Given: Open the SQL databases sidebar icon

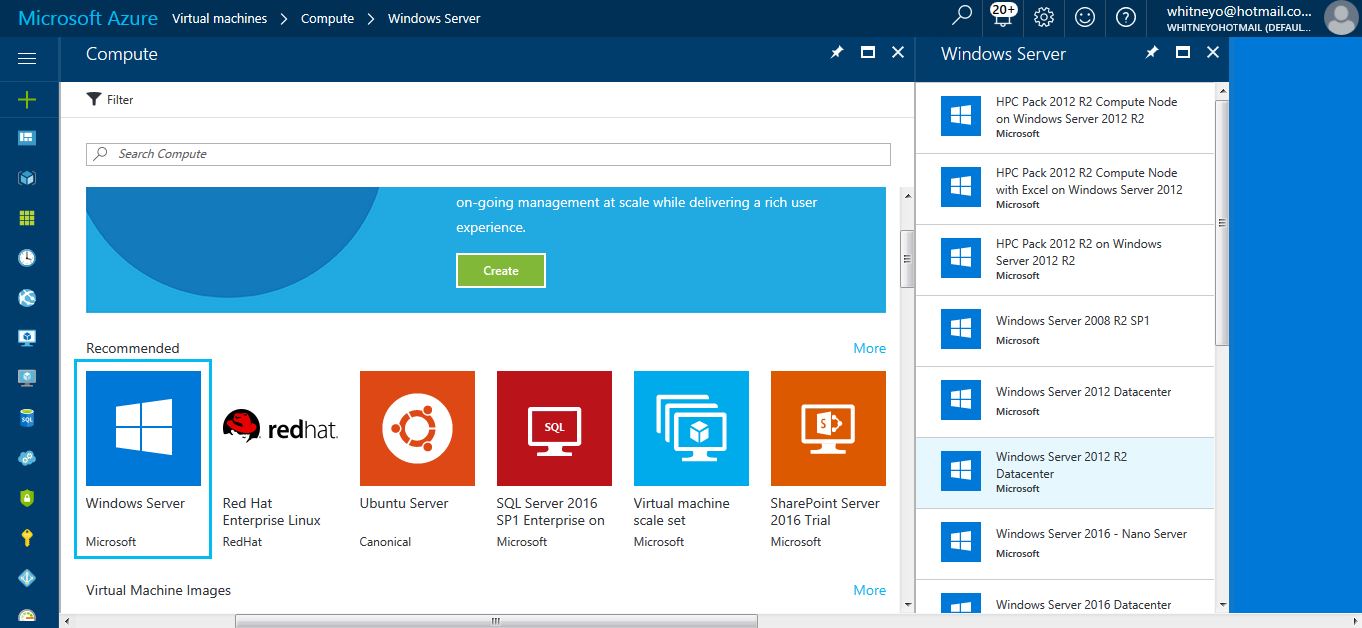Looking at the screenshot, I should [27, 418].
